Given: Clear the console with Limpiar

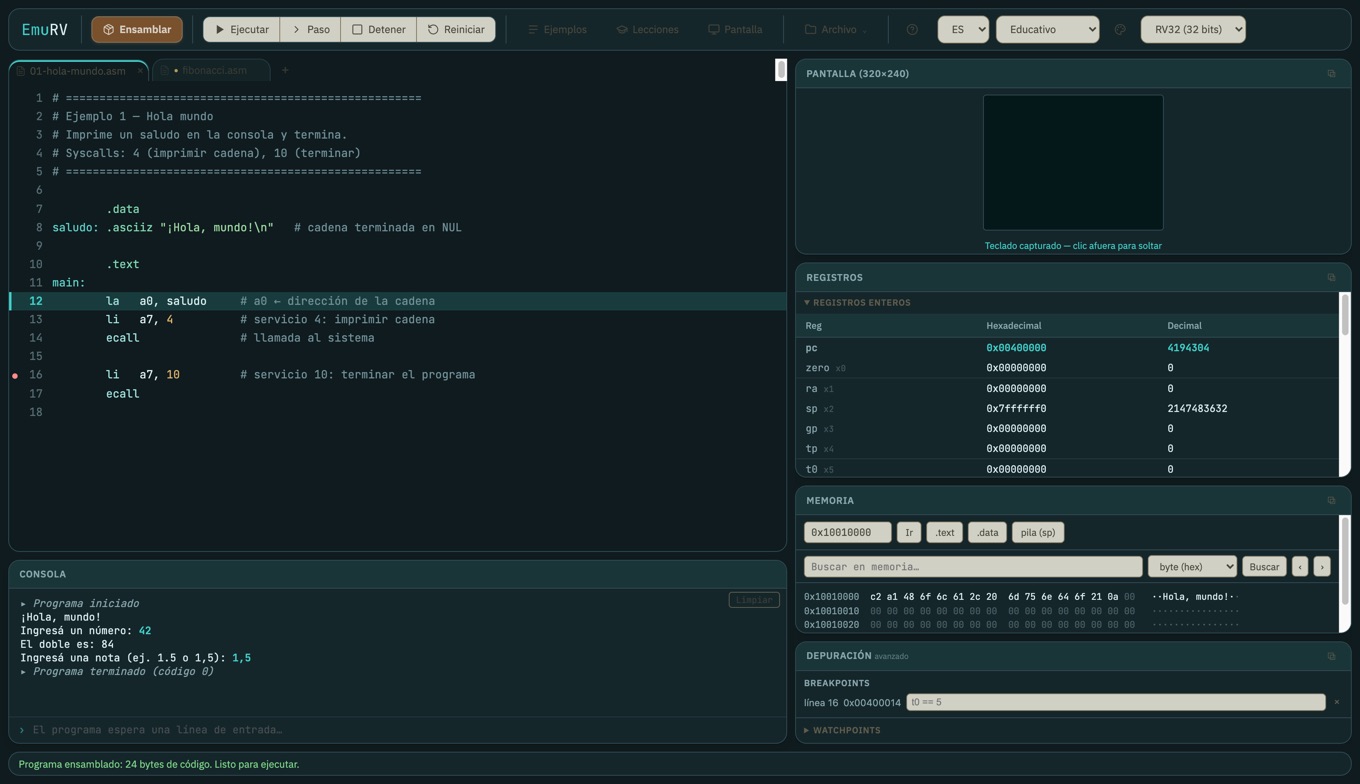Looking at the screenshot, I should tap(754, 600).
